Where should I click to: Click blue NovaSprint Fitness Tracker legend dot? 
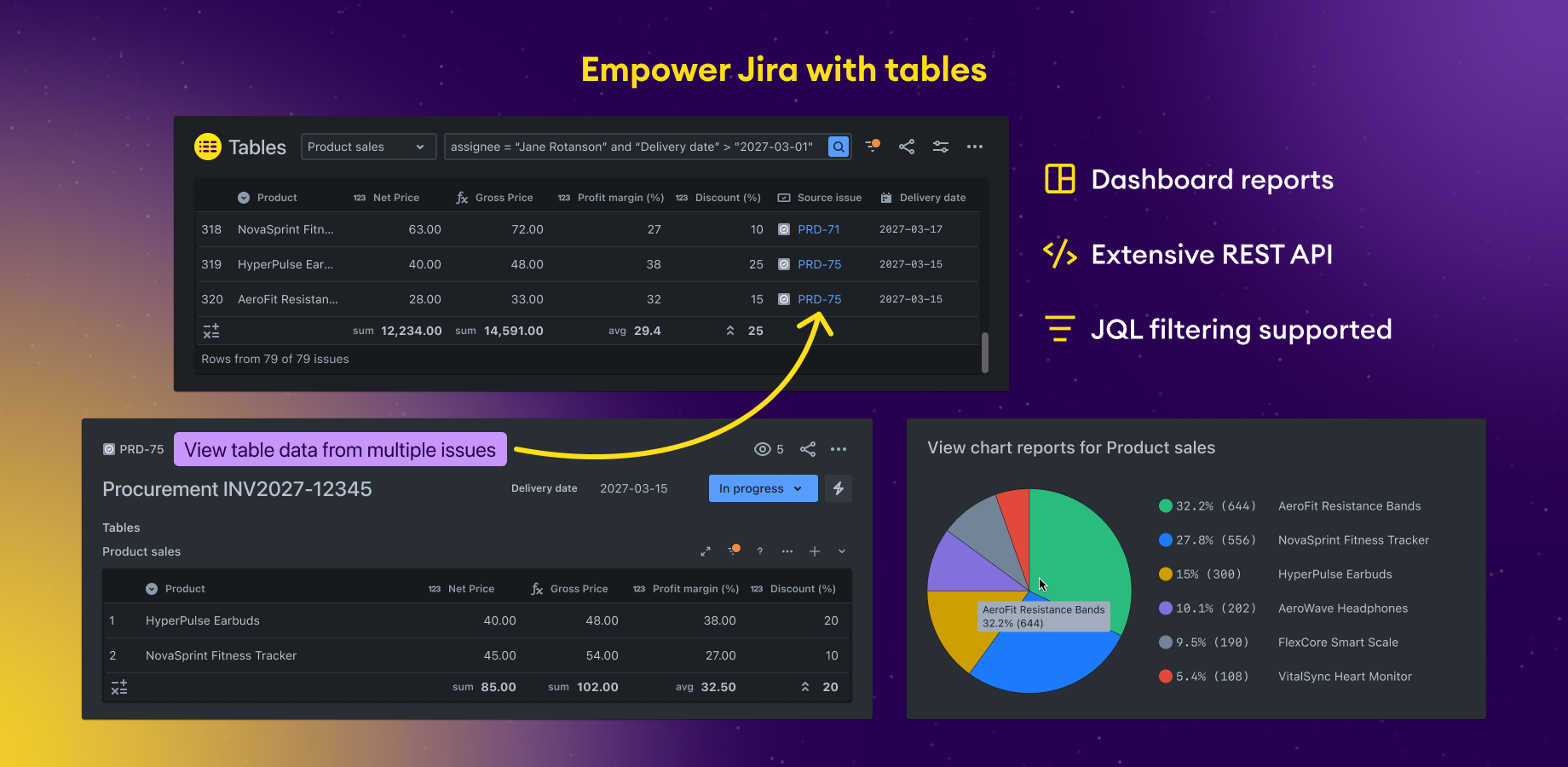(x=1166, y=540)
